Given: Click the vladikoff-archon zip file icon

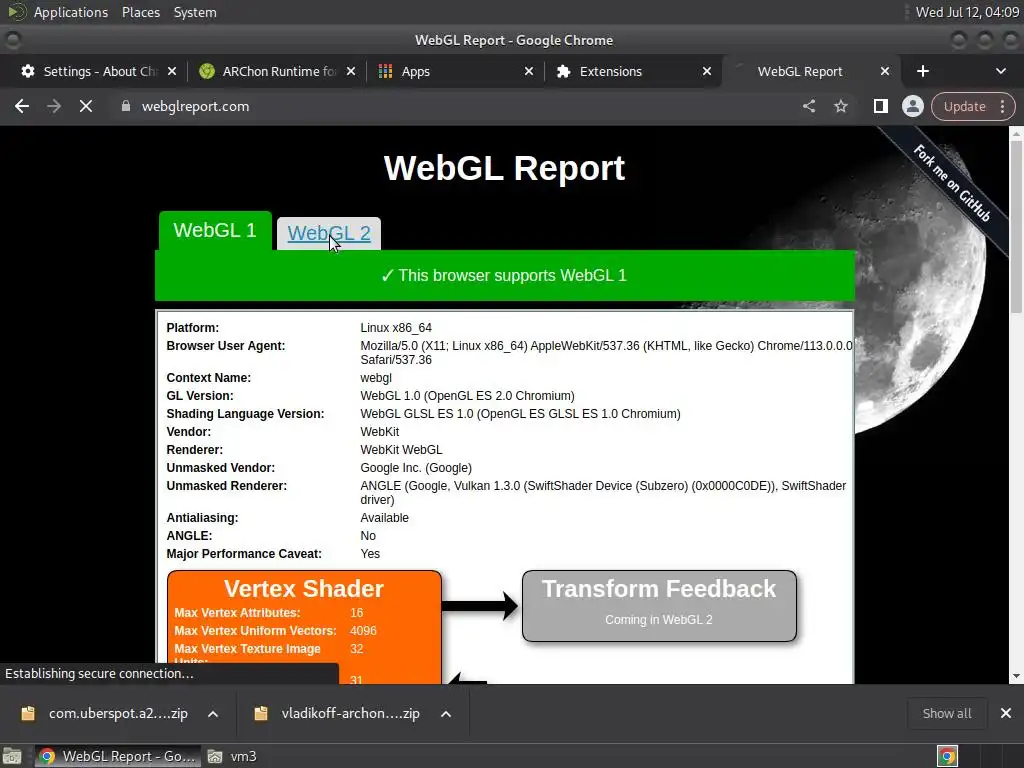Looking at the screenshot, I should click(261, 713).
